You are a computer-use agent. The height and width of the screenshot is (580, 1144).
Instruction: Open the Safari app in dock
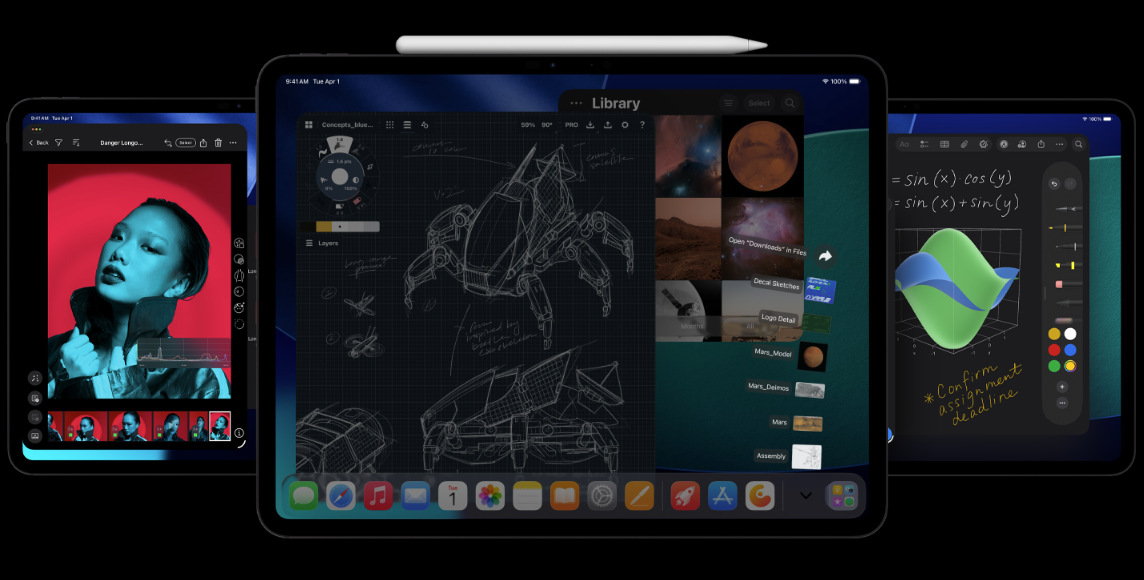coord(340,495)
